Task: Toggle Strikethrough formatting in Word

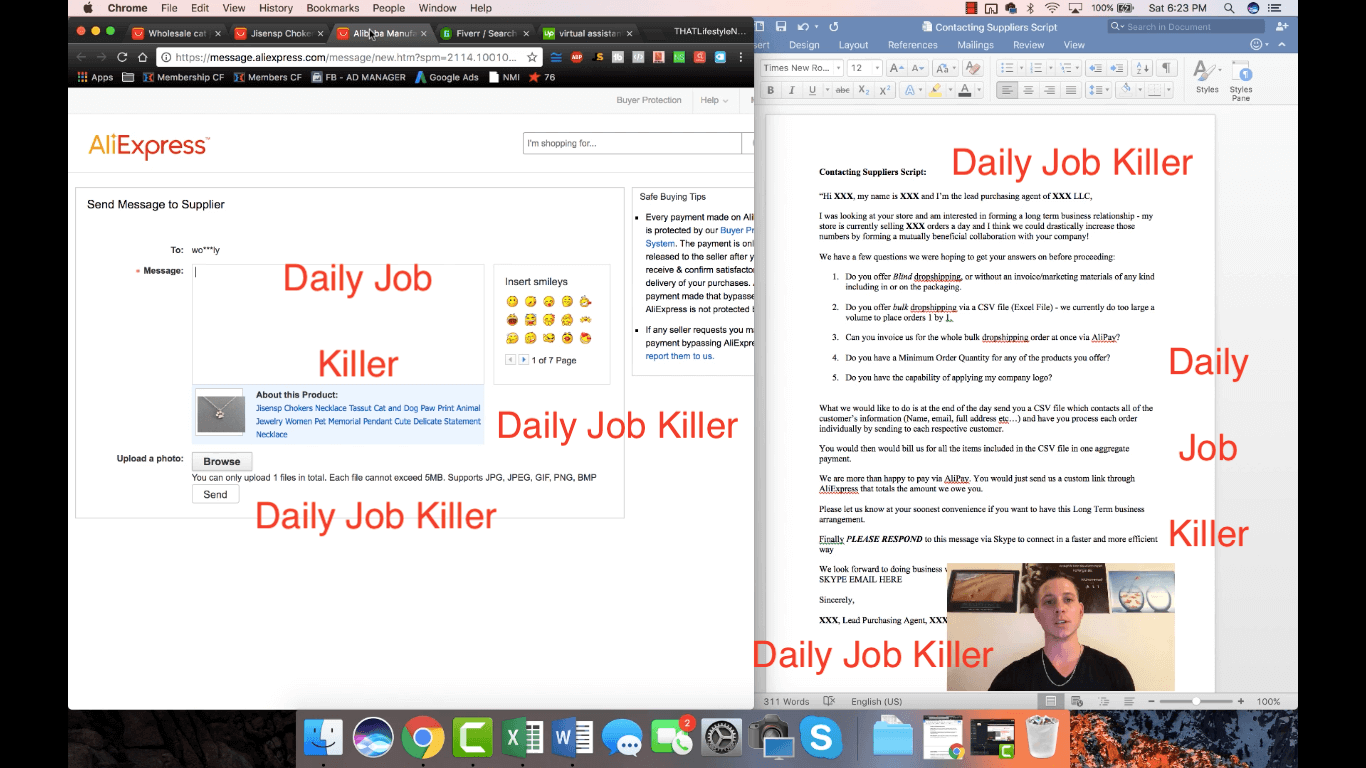Action: click(x=842, y=90)
